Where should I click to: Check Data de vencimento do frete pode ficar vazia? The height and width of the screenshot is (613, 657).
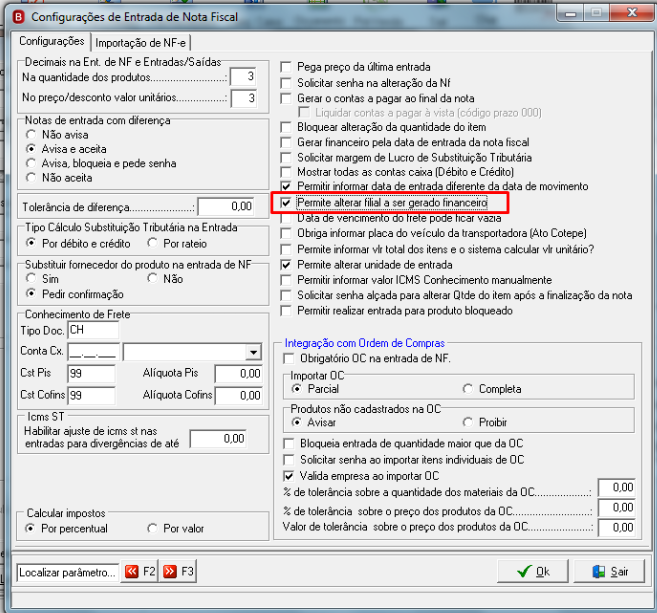coord(286,218)
